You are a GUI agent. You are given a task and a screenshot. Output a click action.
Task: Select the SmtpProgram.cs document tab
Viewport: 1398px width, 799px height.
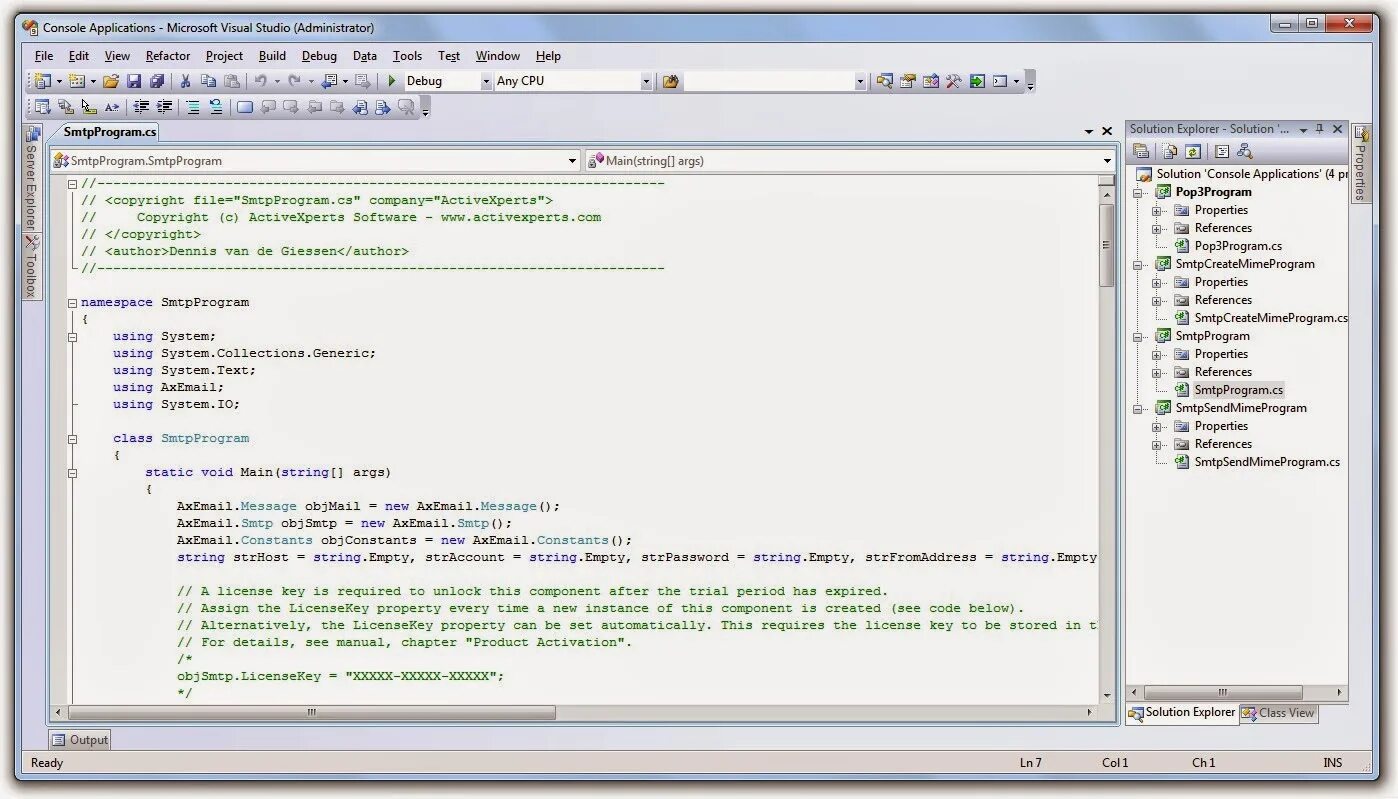point(110,132)
